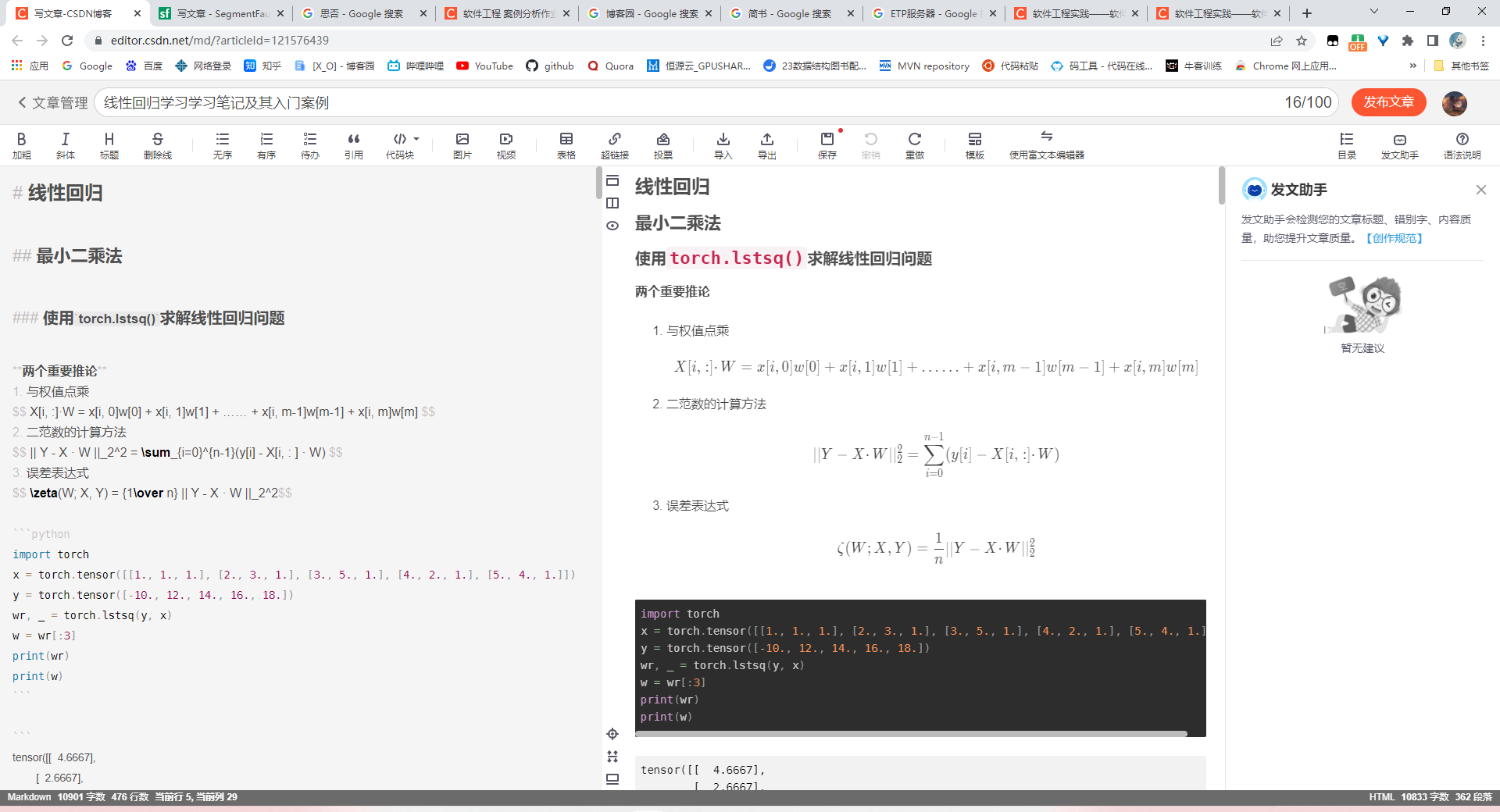The height and width of the screenshot is (812, 1500).
Task: Expand hidden bookmarks chevron
Action: tap(1412, 66)
